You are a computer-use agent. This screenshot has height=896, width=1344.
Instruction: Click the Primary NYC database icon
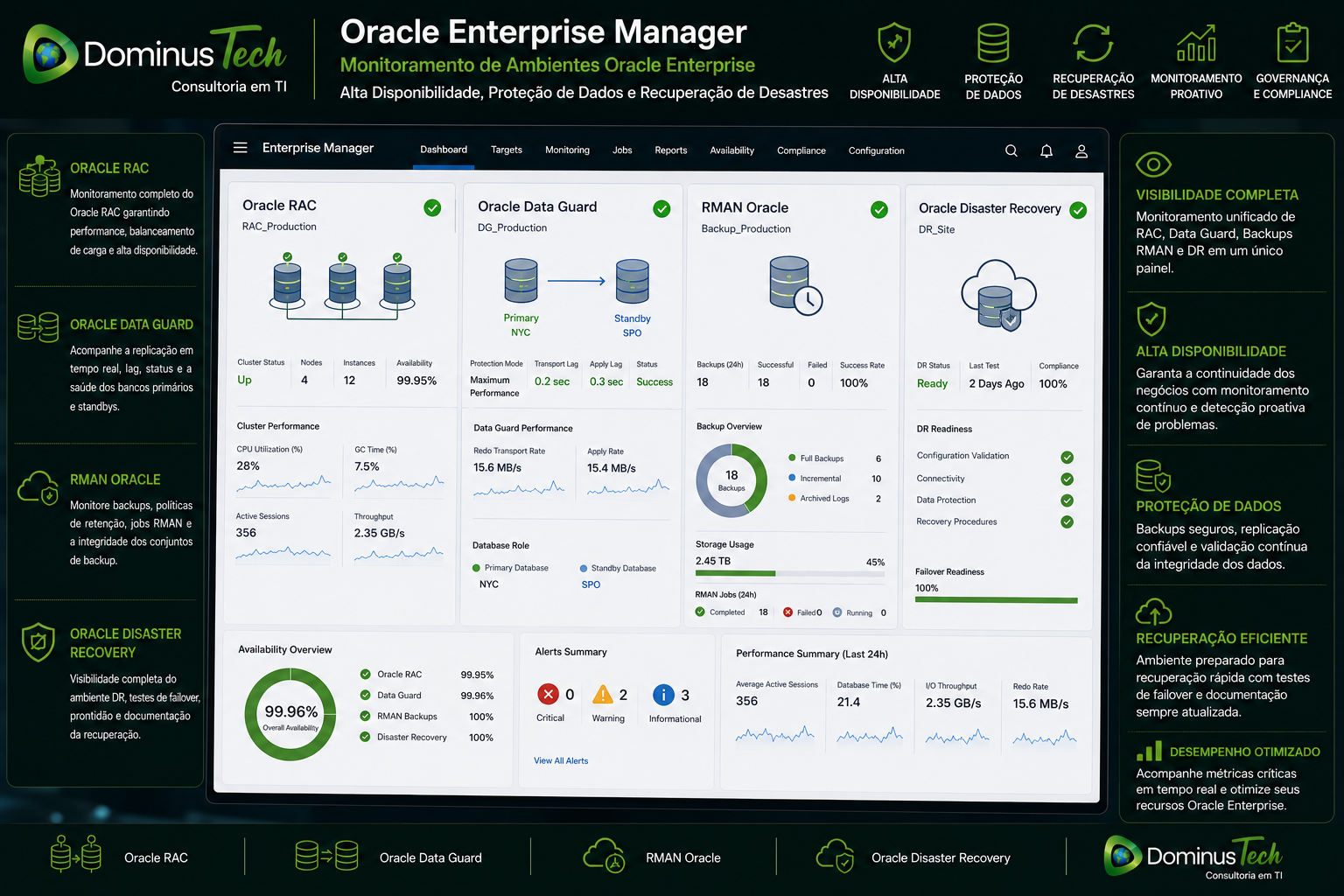point(521,281)
